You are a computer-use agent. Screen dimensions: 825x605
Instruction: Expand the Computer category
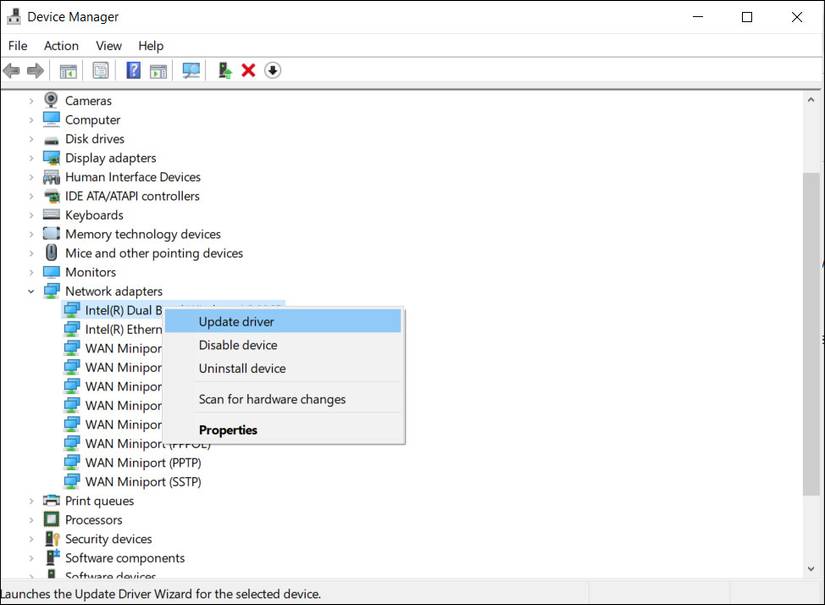31,120
